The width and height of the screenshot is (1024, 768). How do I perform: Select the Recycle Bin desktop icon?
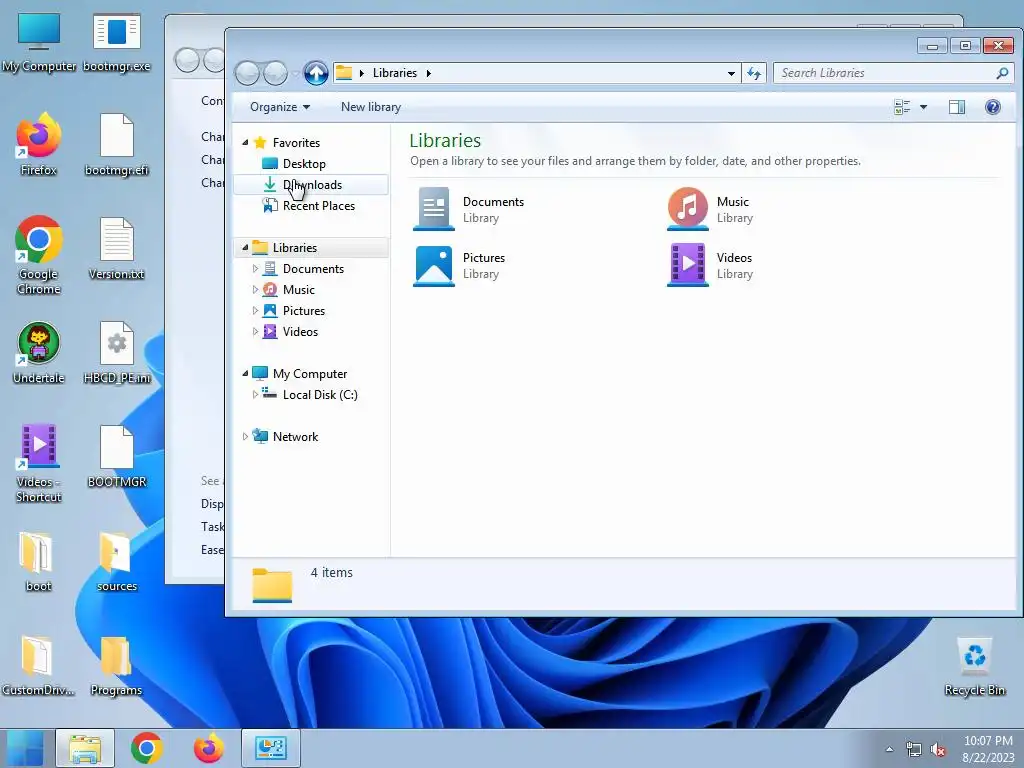(x=974, y=666)
